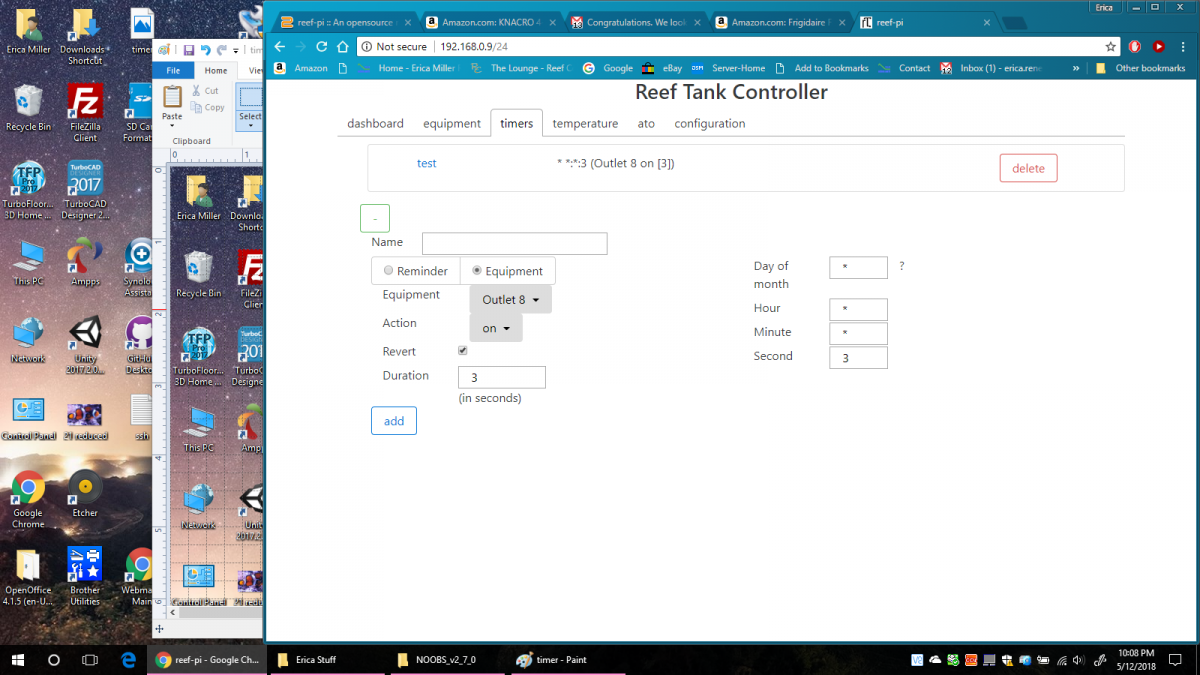Click the Hour input field

(858, 309)
